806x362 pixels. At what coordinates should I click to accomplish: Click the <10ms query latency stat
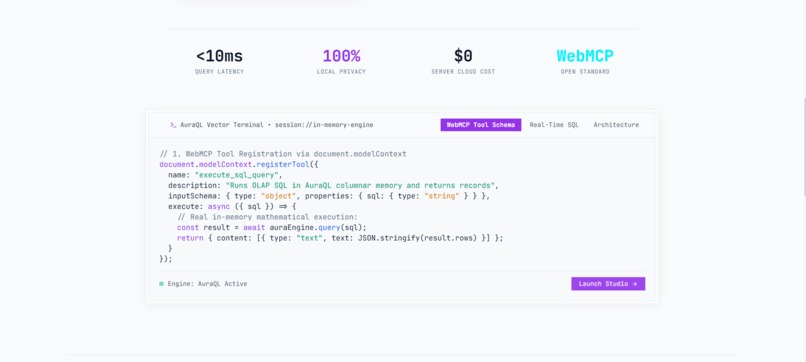pyautogui.click(x=219, y=56)
